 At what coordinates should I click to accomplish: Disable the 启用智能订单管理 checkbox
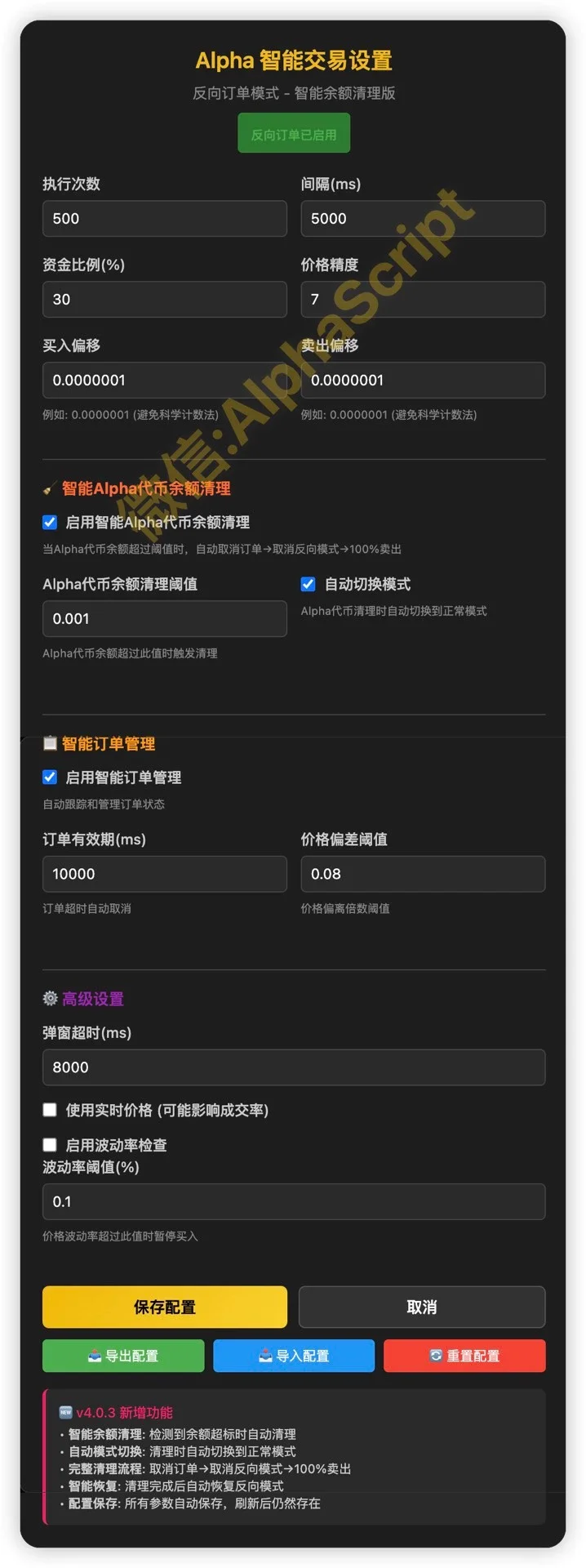pos(50,777)
